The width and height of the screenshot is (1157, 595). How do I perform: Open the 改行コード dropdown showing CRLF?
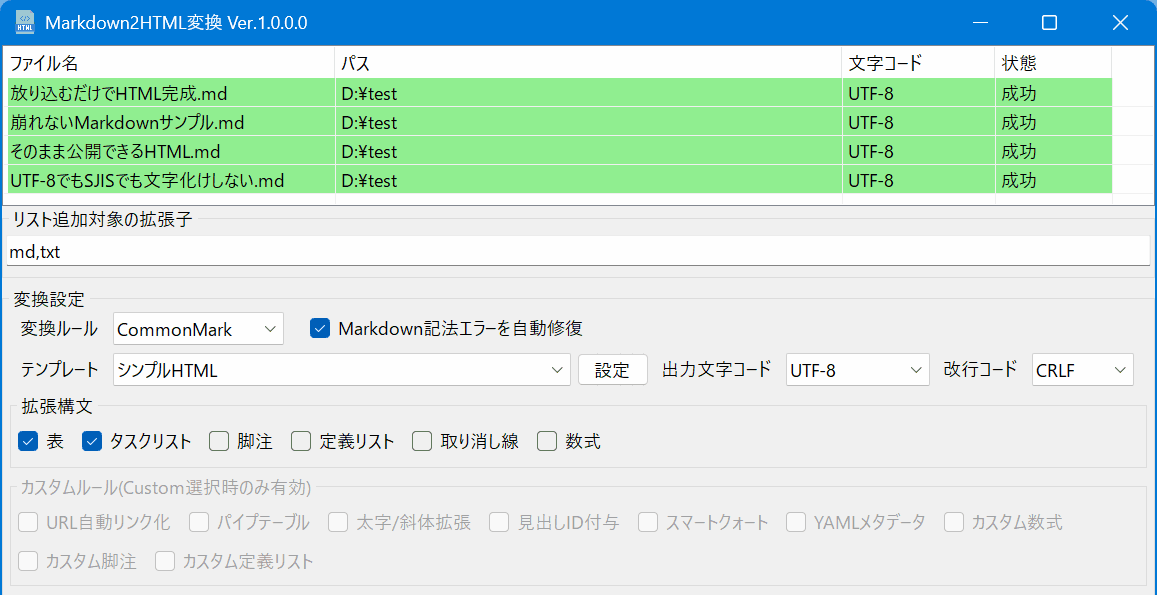pos(1081,369)
